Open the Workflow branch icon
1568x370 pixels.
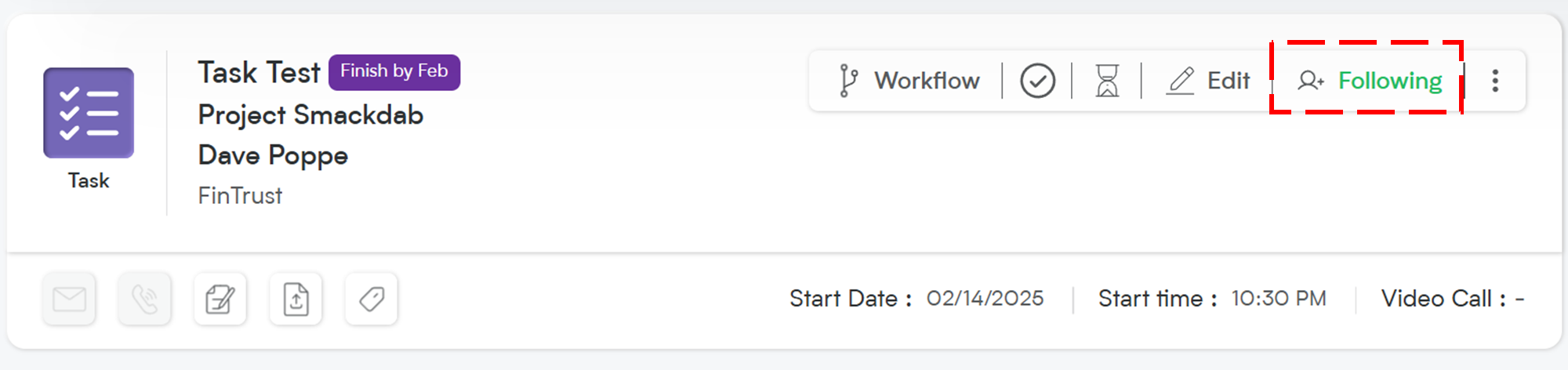coord(848,81)
